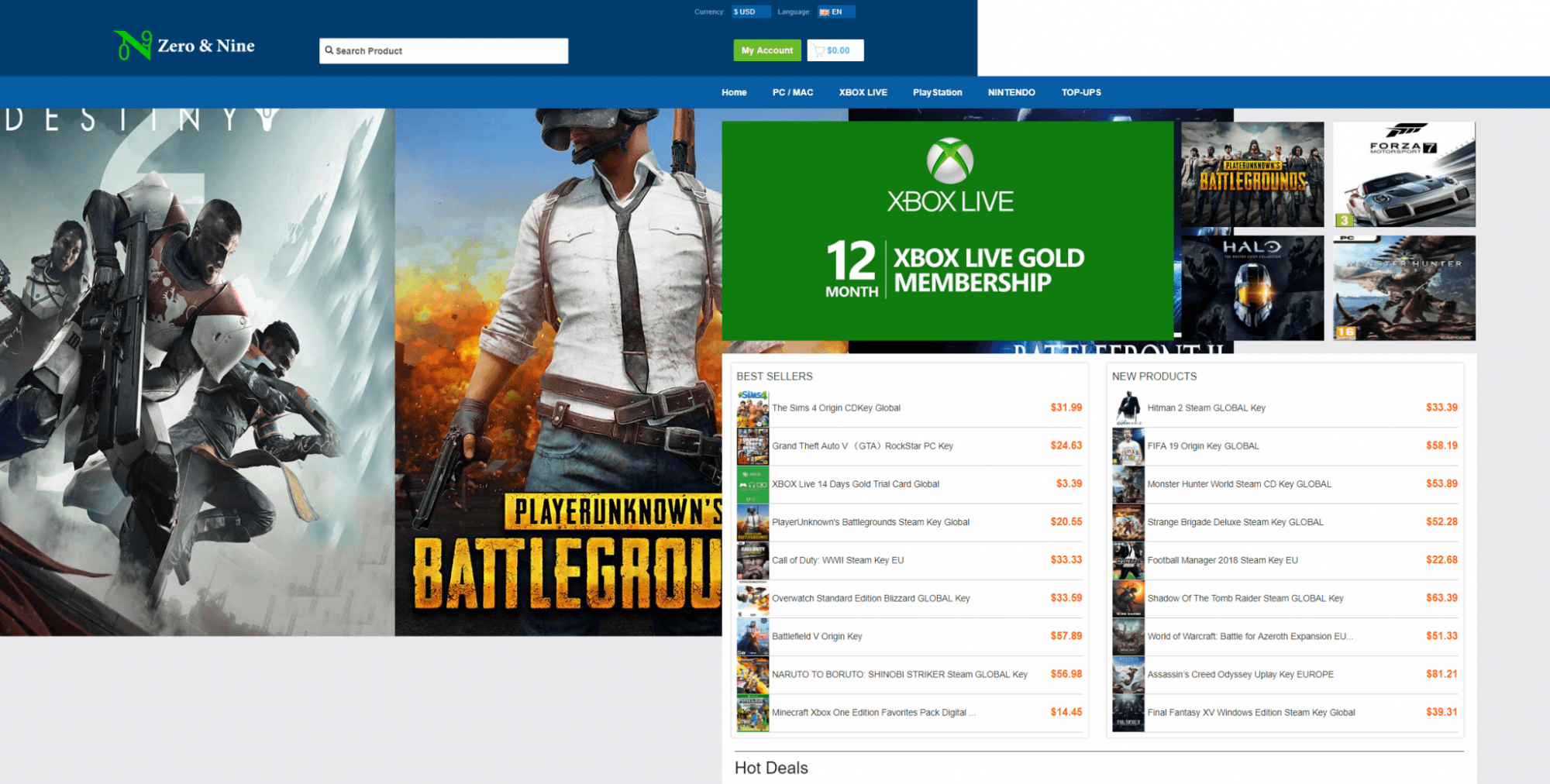Click the BEST SELLERS heading
The width and height of the screenshot is (1550, 784).
[x=774, y=377]
